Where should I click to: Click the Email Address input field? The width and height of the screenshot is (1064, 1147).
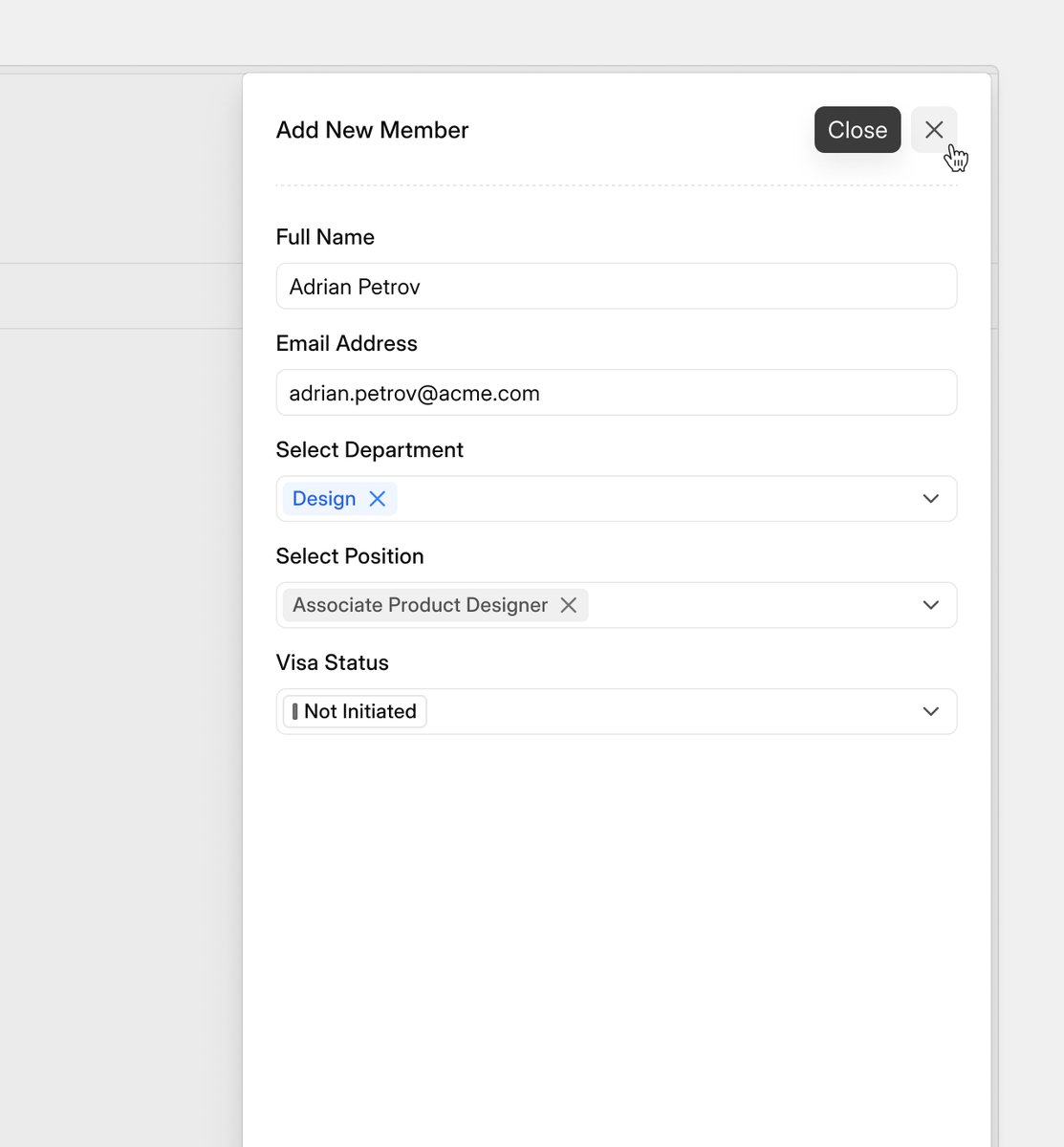pyautogui.click(x=617, y=393)
